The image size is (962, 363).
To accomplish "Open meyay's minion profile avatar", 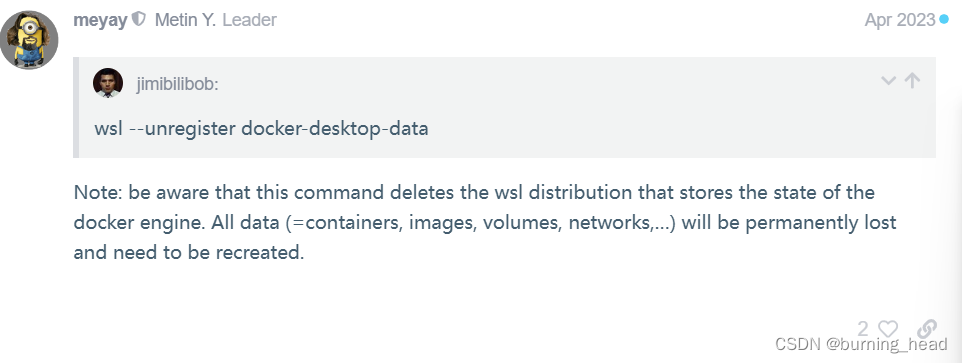I will (x=29, y=40).
